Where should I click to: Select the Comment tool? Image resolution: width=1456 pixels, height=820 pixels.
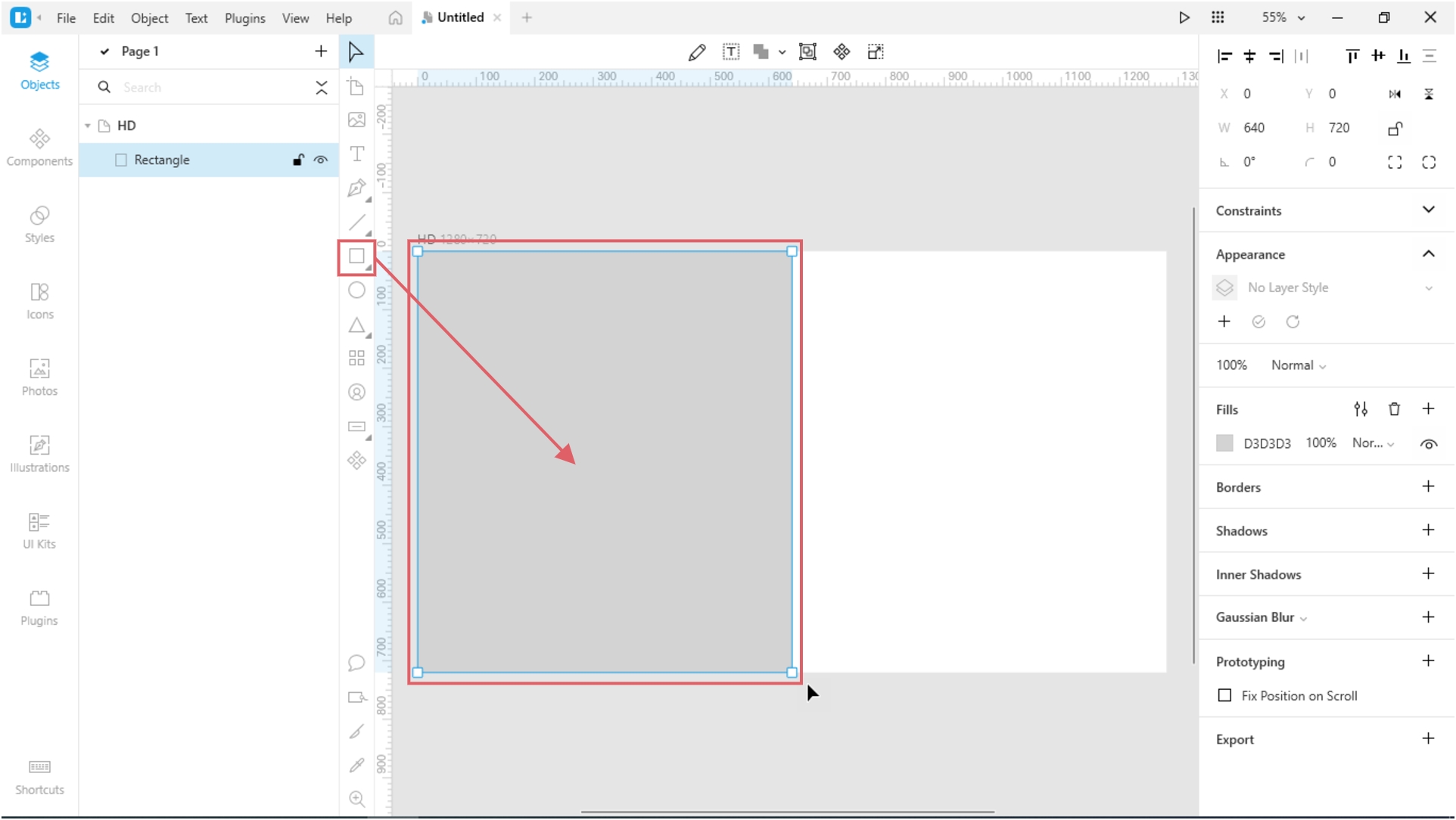(x=356, y=663)
